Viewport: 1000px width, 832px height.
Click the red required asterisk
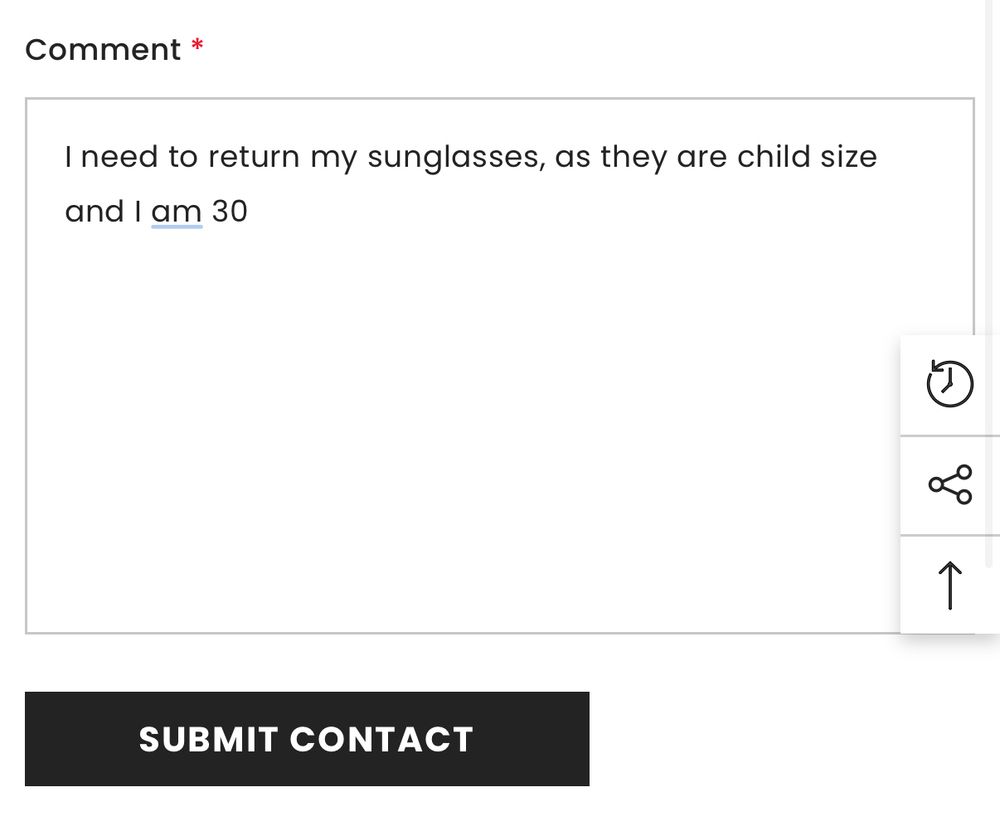[198, 45]
